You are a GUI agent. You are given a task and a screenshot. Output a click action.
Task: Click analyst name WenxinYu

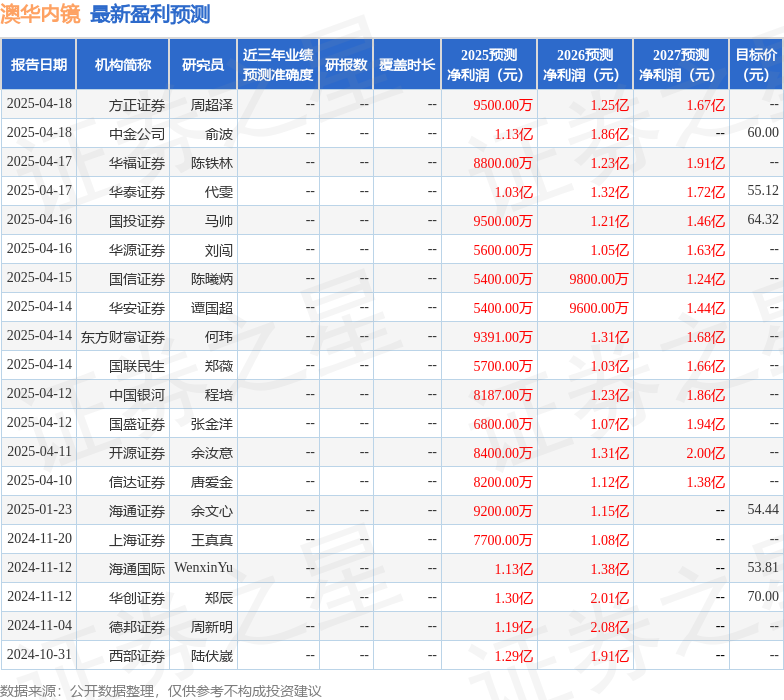[x=203, y=569]
